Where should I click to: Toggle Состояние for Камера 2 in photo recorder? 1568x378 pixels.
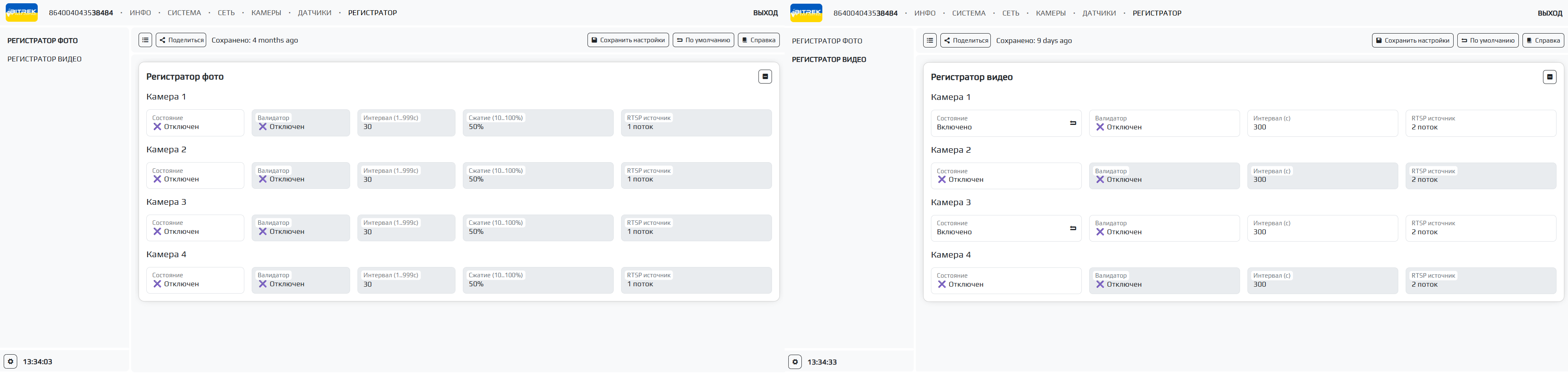195,176
